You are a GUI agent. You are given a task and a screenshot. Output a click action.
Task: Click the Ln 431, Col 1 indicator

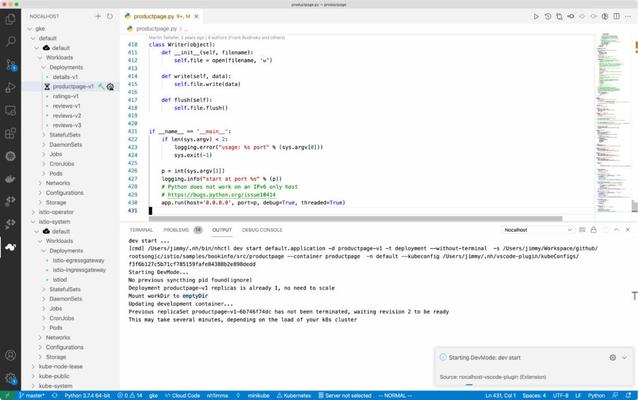pyautogui.click(x=500, y=396)
